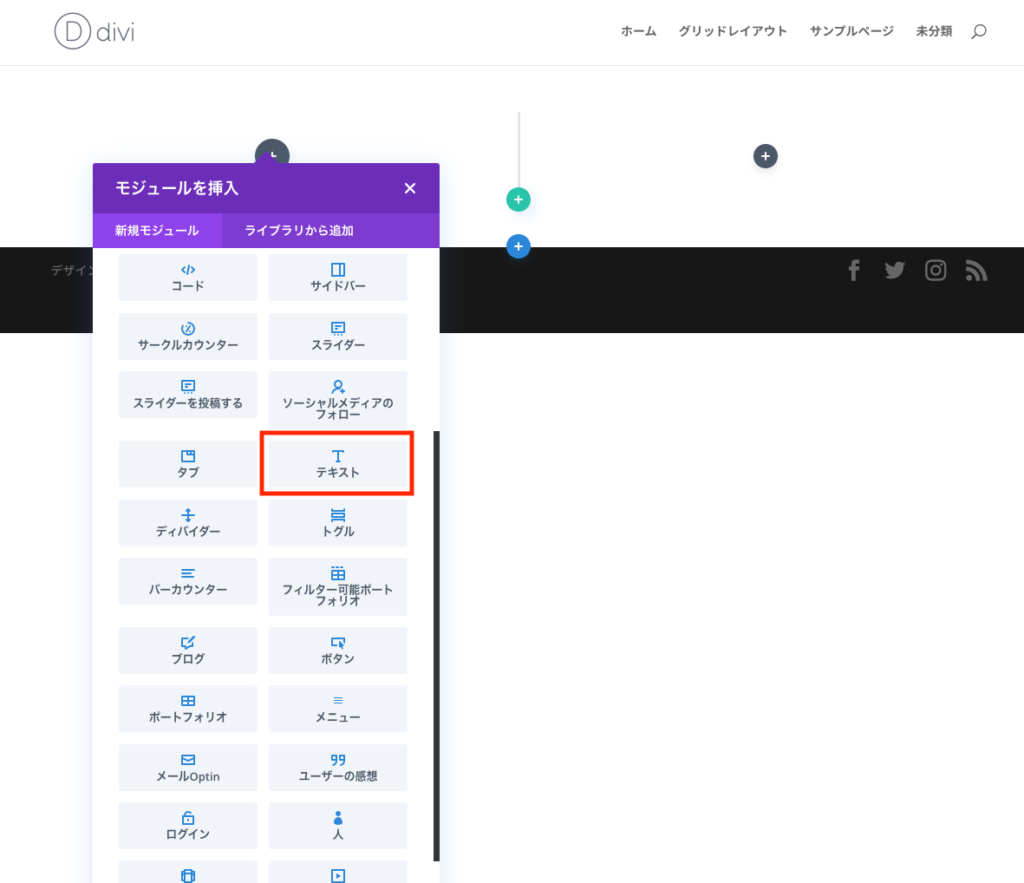
Task: Click the Instagram icon in footer
Action: 935,270
